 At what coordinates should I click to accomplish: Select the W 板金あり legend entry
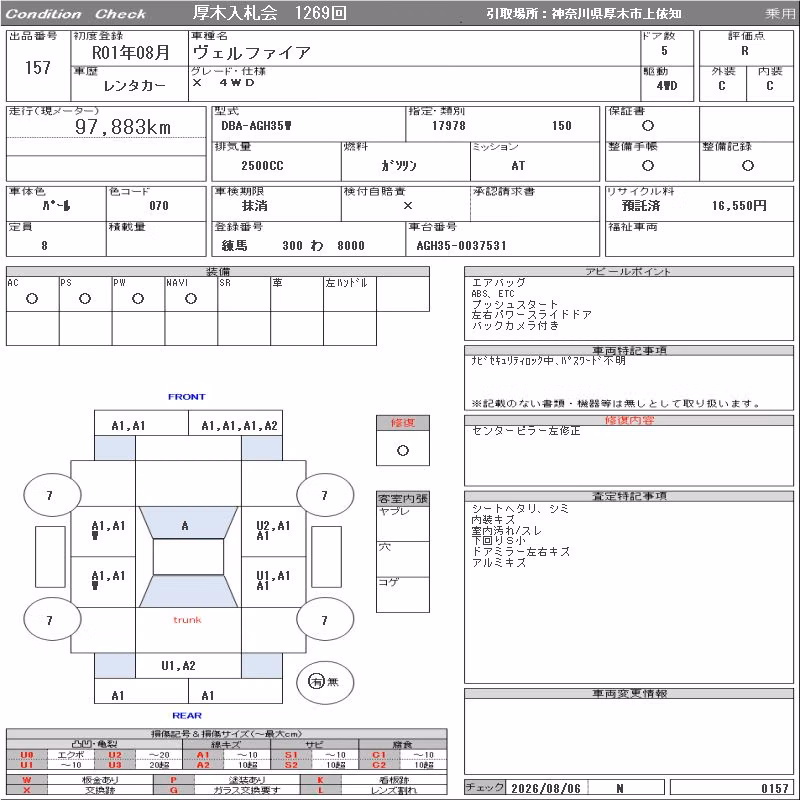79,780
